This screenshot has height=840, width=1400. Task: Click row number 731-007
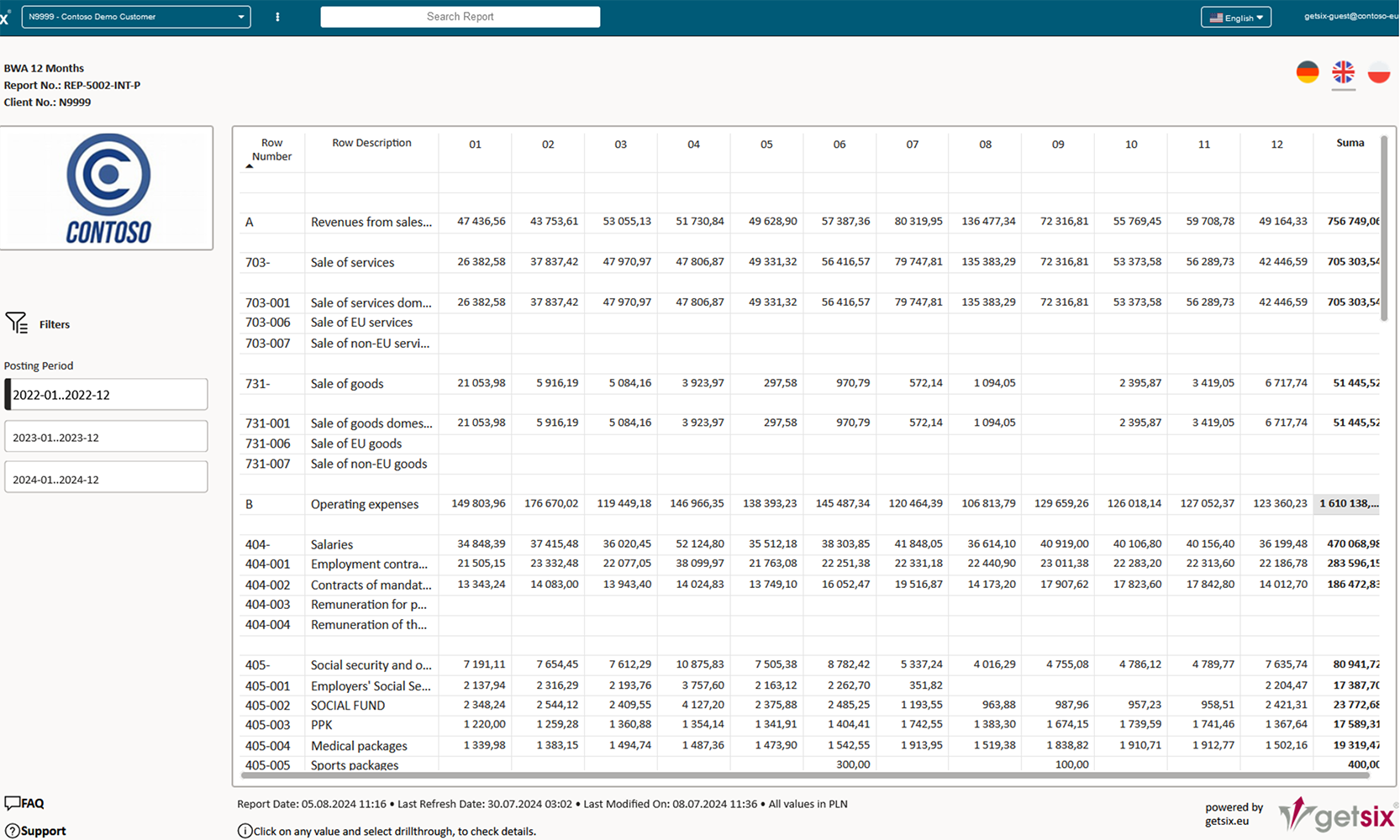267,464
